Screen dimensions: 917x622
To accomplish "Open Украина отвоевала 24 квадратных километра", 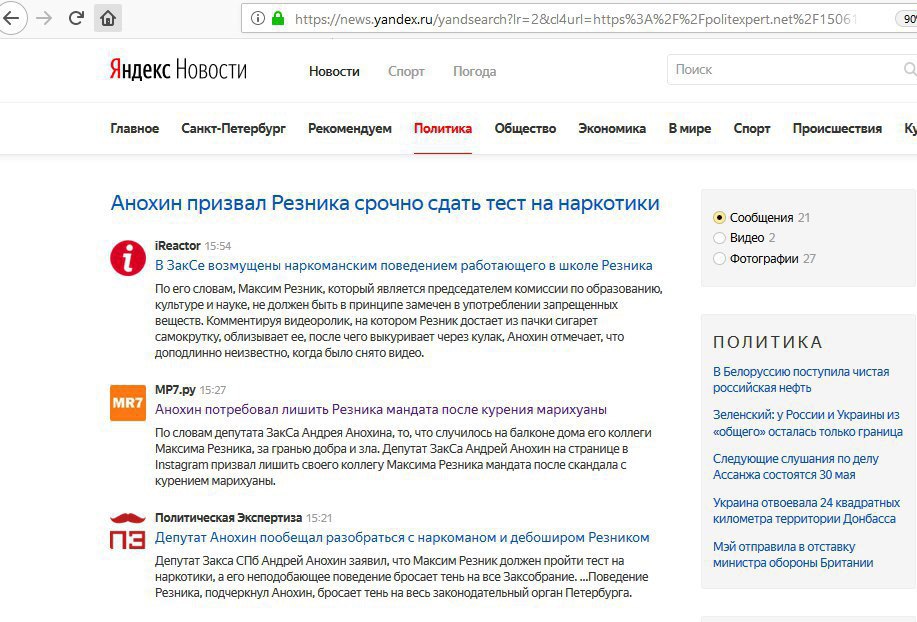I will (806, 510).
